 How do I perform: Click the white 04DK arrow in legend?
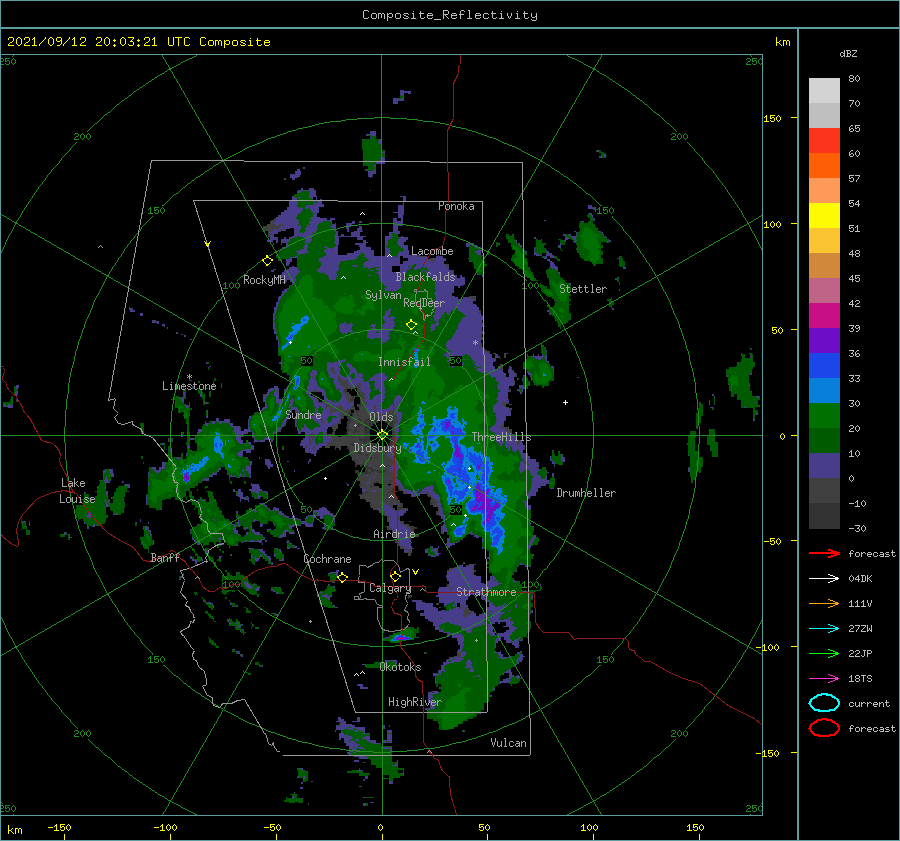pyautogui.click(x=824, y=578)
